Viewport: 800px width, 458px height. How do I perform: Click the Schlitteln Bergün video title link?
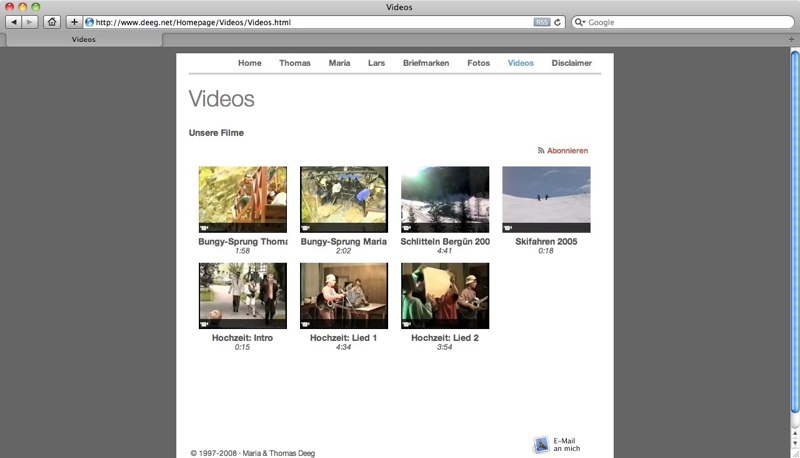(445, 242)
